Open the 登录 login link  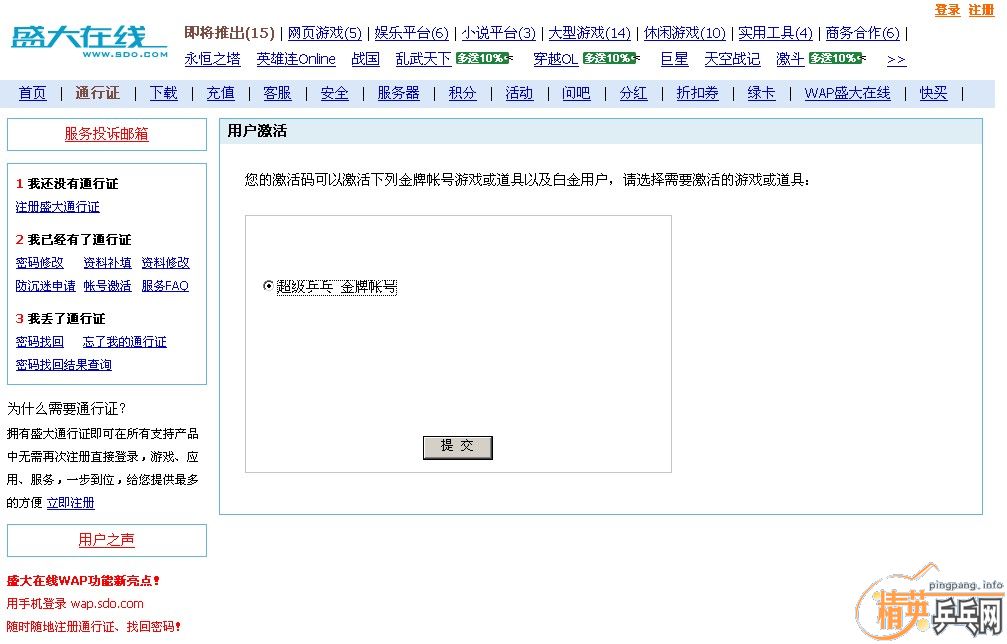click(947, 10)
